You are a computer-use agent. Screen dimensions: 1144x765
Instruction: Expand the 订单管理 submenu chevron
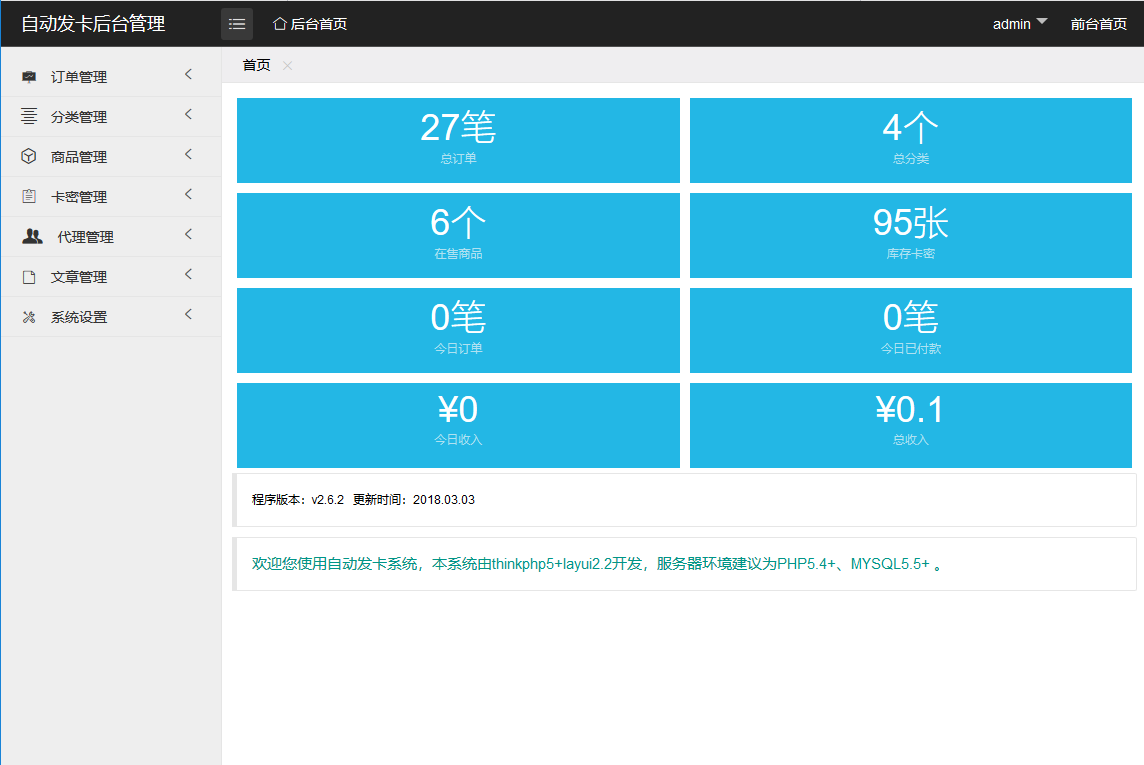pos(188,75)
